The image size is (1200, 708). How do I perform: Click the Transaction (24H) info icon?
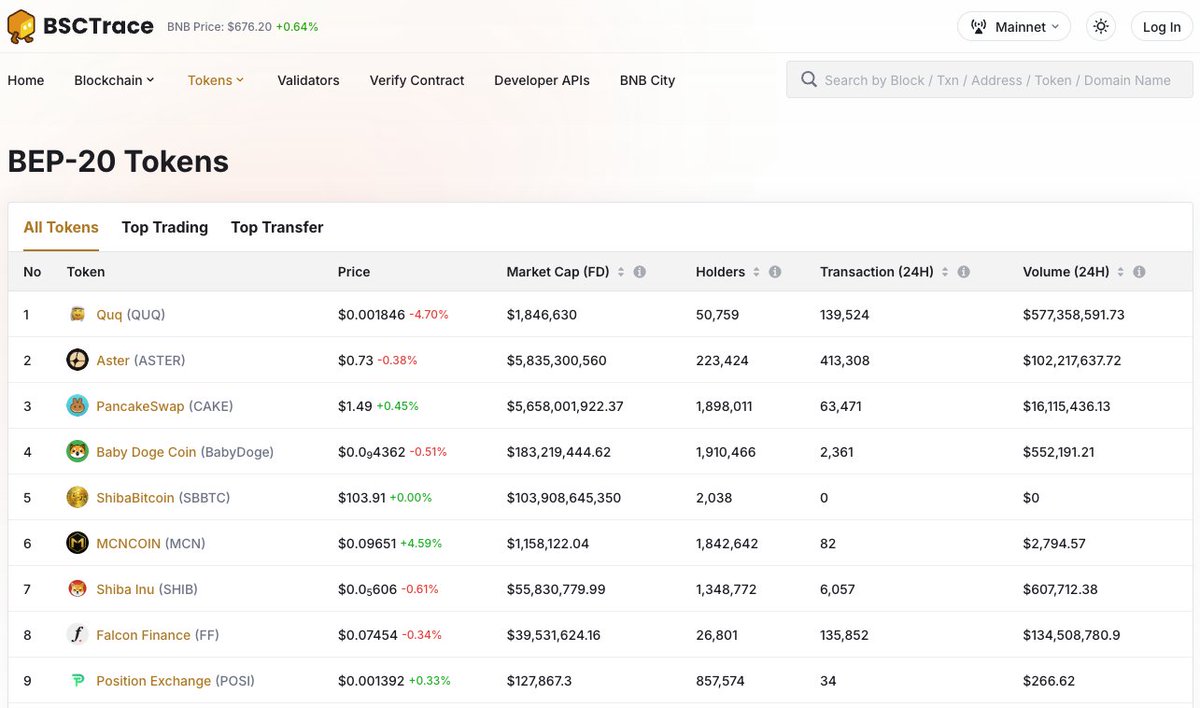pyautogui.click(x=963, y=272)
